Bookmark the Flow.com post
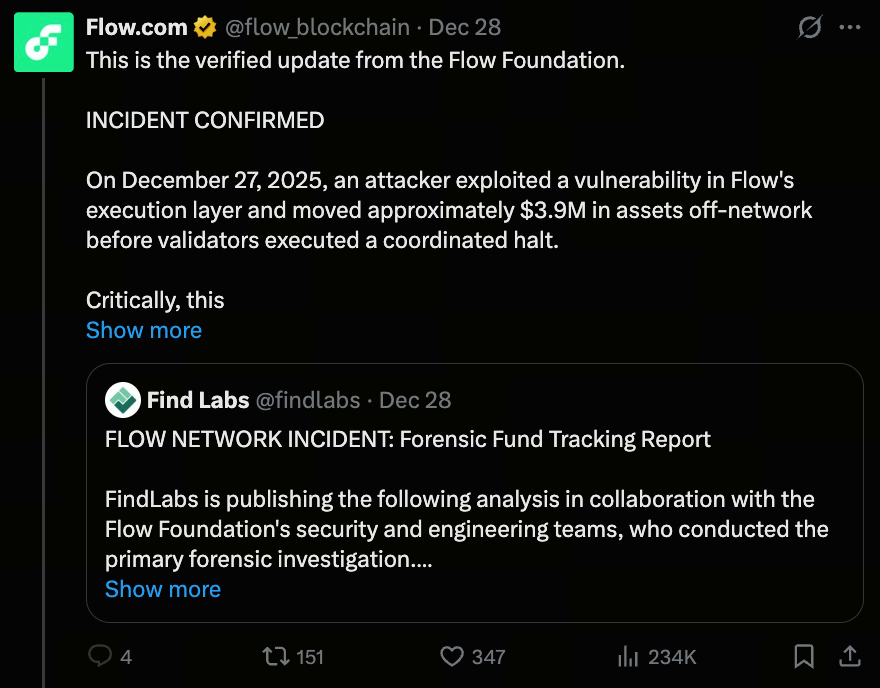The image size is (880, 688). [803, 656]
